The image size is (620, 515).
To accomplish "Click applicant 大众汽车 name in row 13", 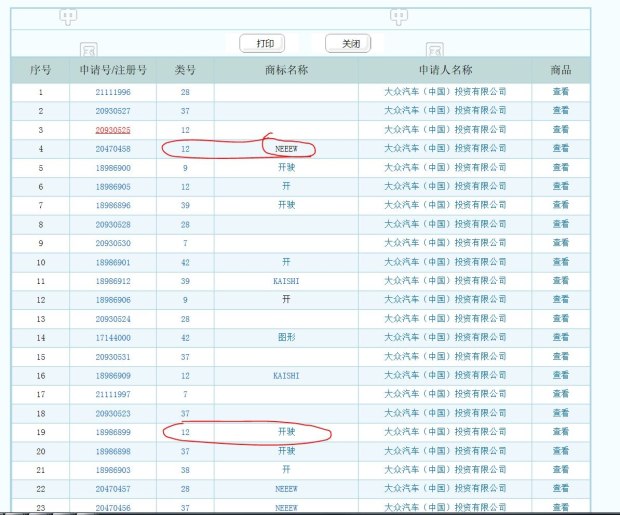I will pos(445,319).
